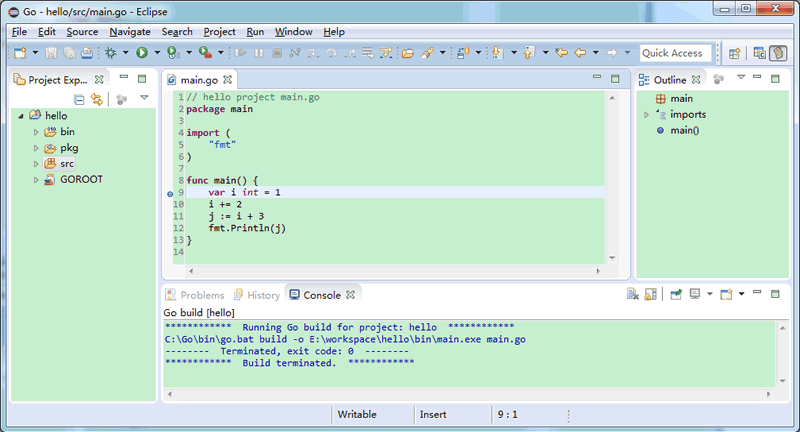The image size is (800, 432).
Task: Click the Back navigation arrow in toolbar
Action: tap(579, 53)
